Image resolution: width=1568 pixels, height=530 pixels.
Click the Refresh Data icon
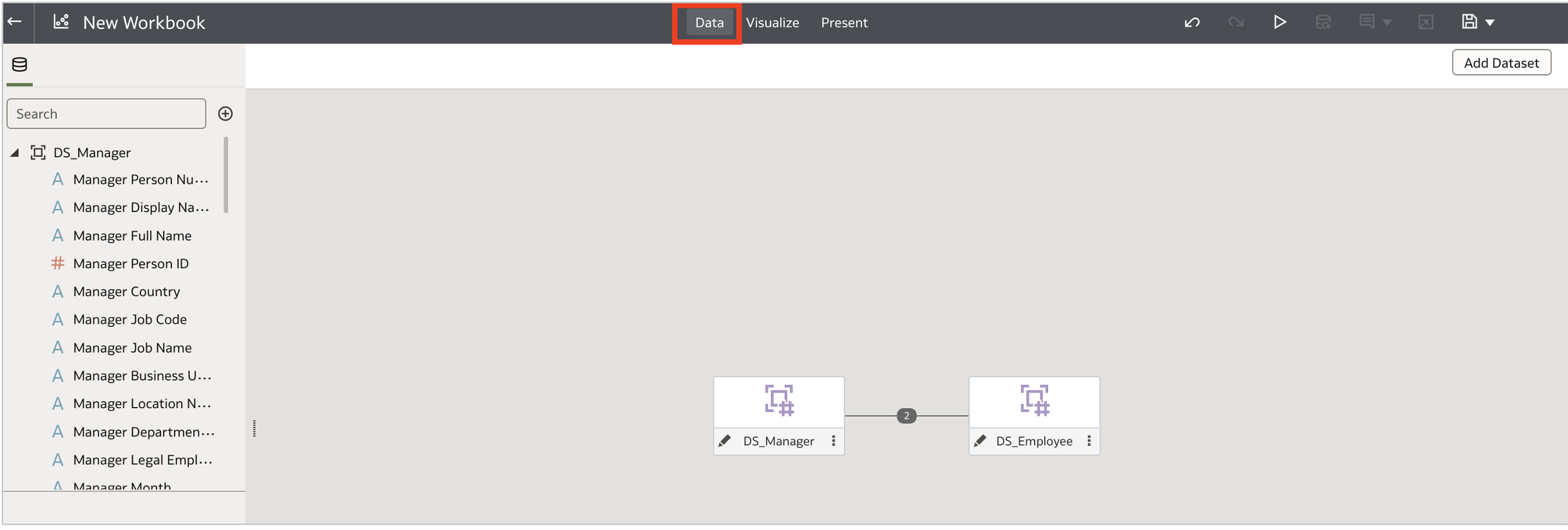pos(1323,21)
